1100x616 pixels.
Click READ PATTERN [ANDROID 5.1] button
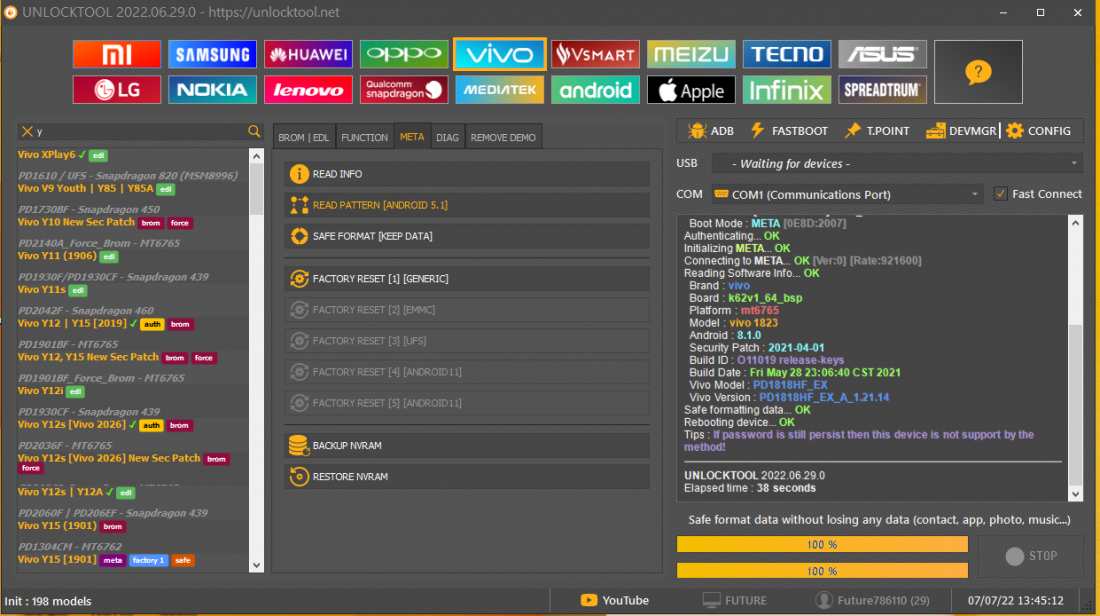[467, 205]
